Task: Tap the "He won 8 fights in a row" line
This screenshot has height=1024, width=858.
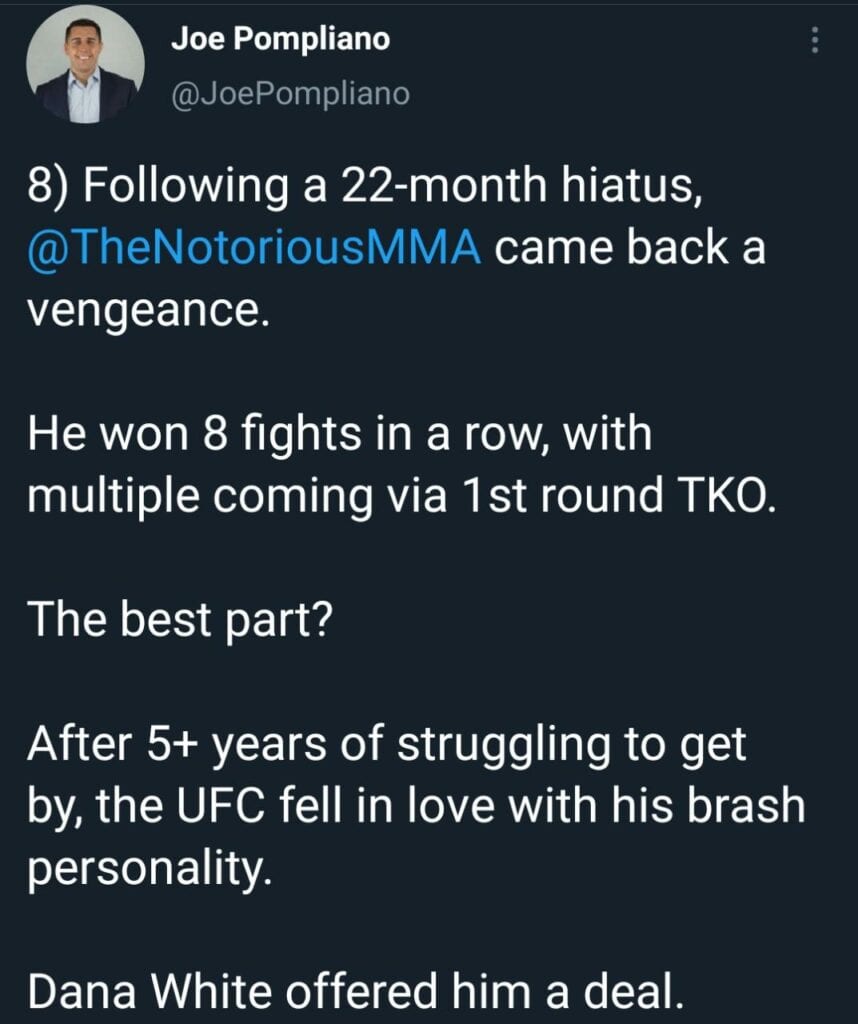Action: (x=340, y=434)
